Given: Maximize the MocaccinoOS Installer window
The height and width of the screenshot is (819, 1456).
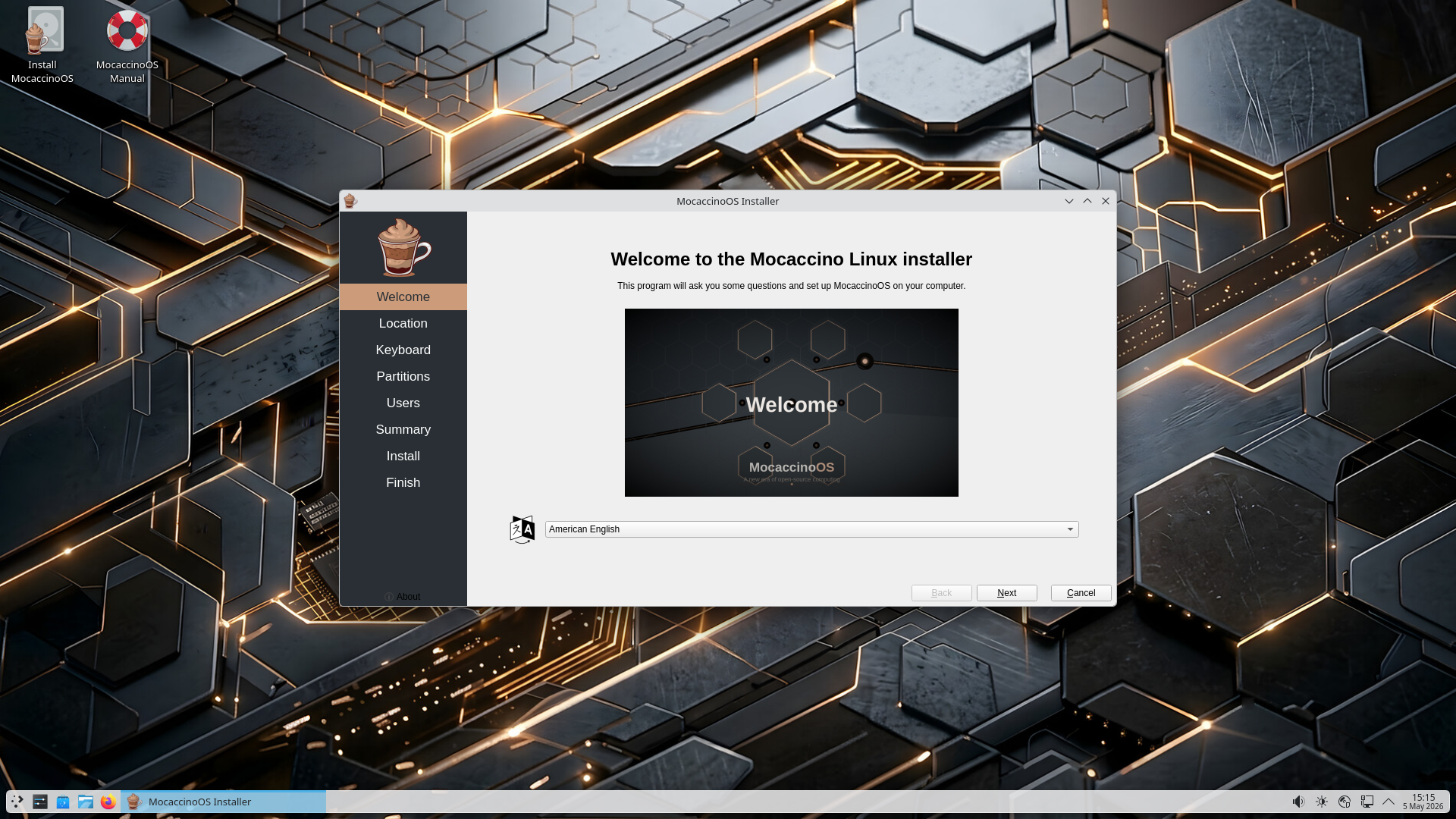Looking at the screenshot, I should 1087,201.
